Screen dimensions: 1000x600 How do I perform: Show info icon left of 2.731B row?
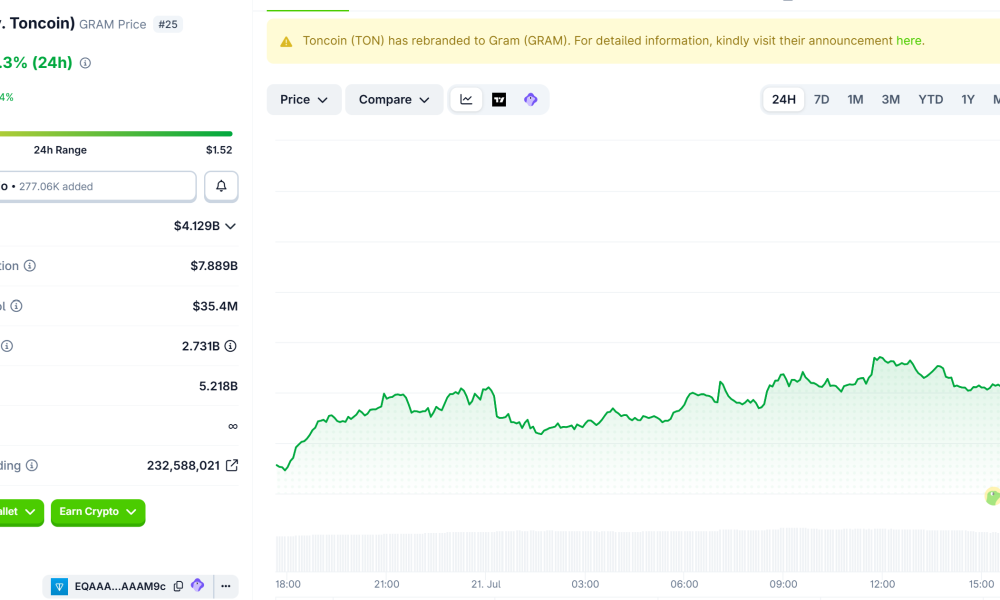pyautogui.click(x=7, y=346)
